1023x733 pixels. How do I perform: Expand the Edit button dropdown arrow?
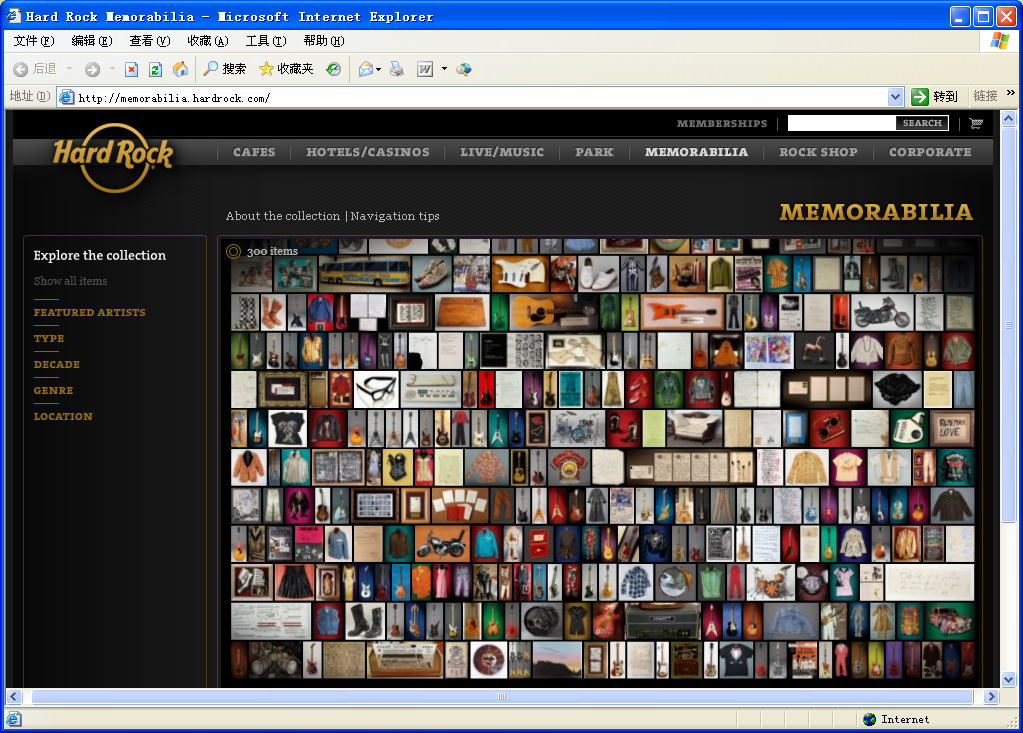444,69
